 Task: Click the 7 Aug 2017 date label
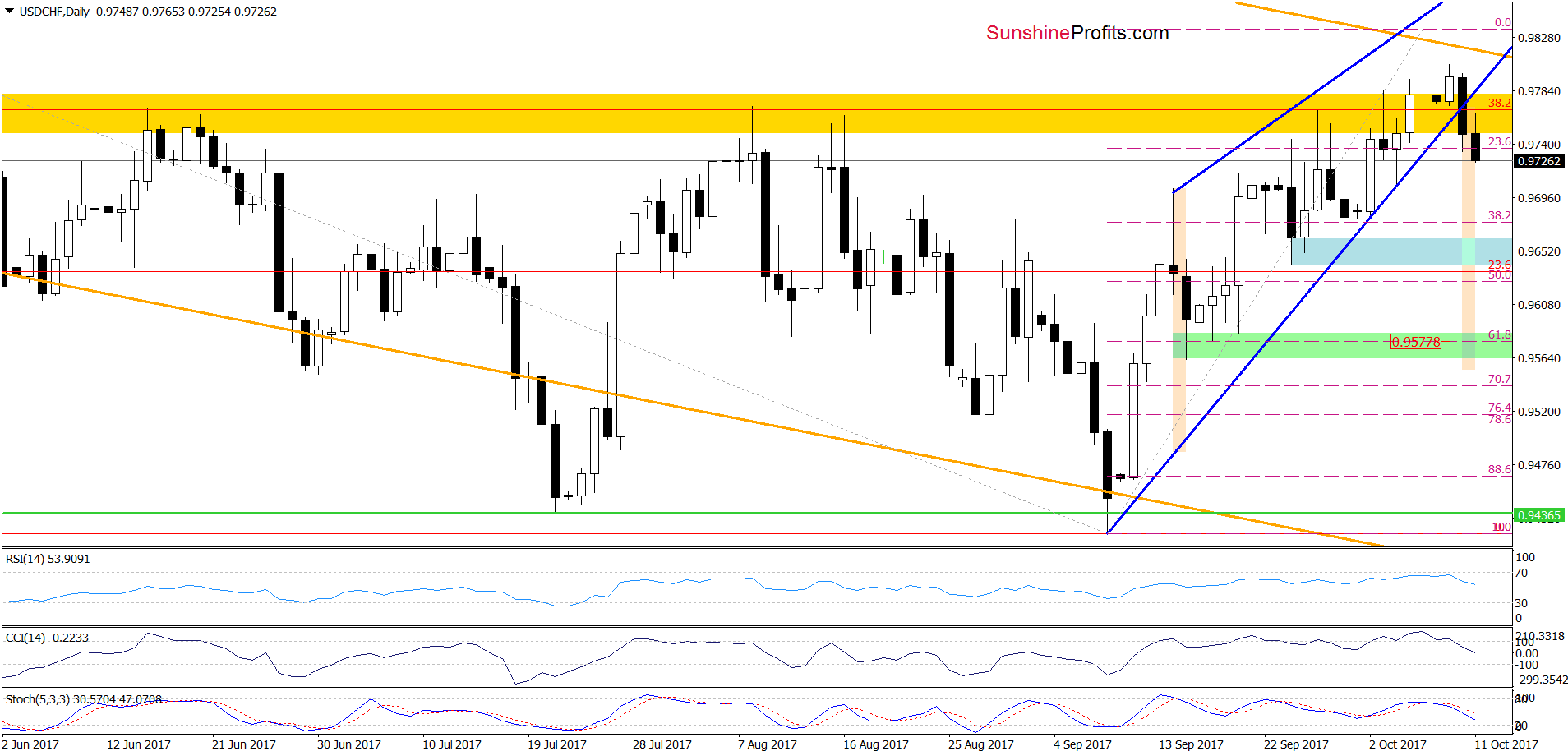coord(768,744)
